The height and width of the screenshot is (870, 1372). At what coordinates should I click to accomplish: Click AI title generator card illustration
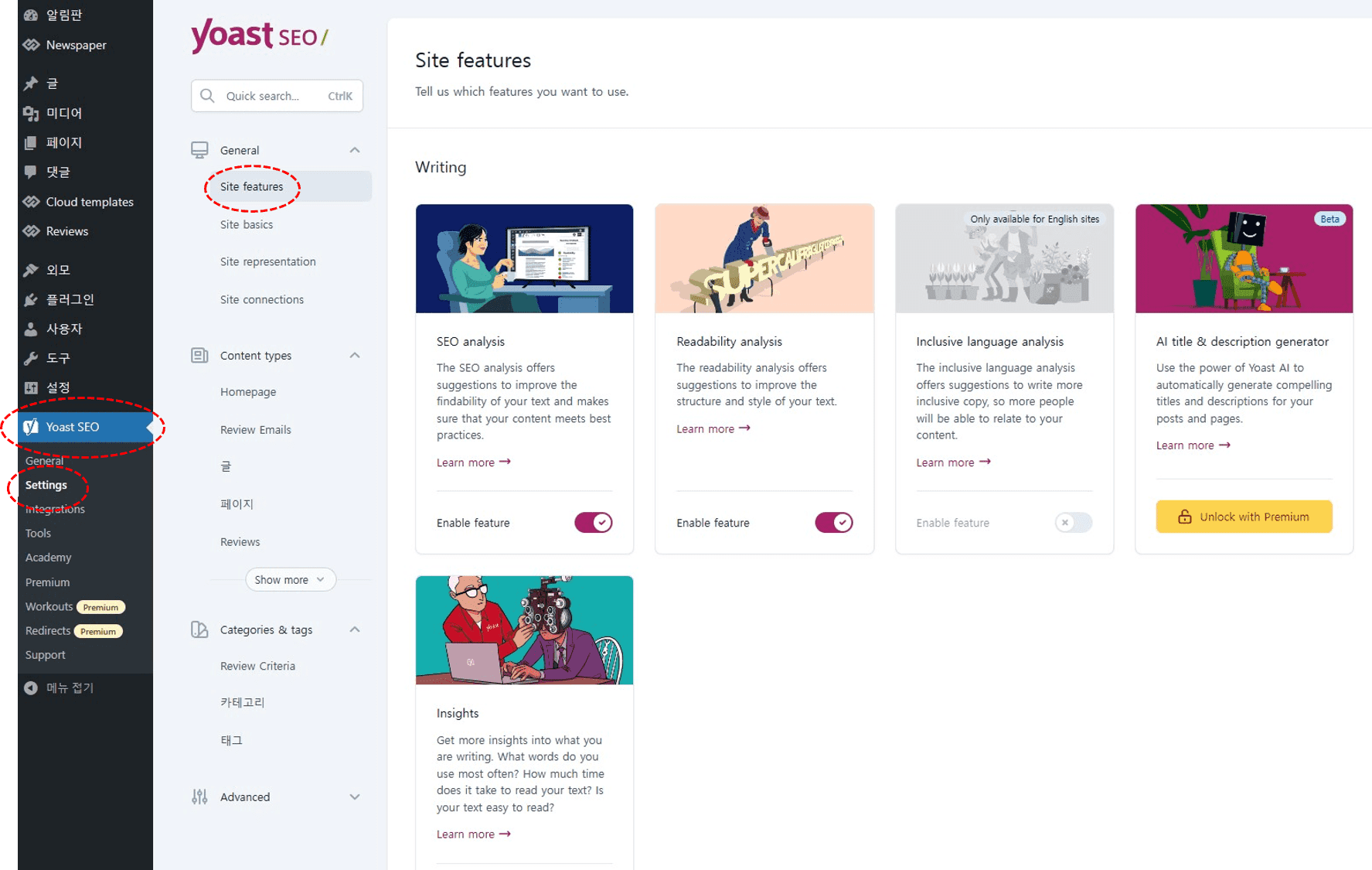click(x=1244, y=258)
